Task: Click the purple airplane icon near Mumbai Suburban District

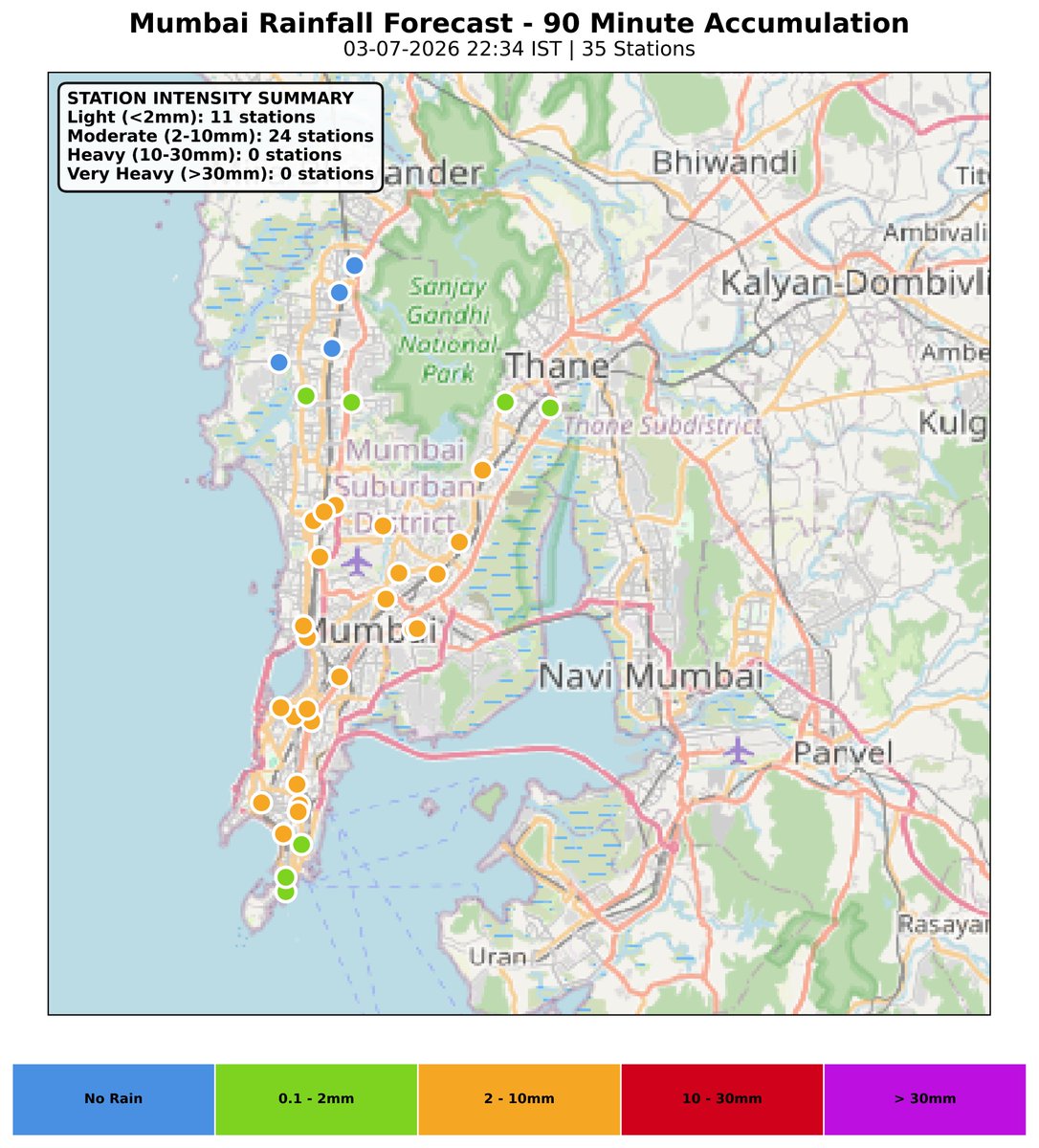Action: pos(358,562)
